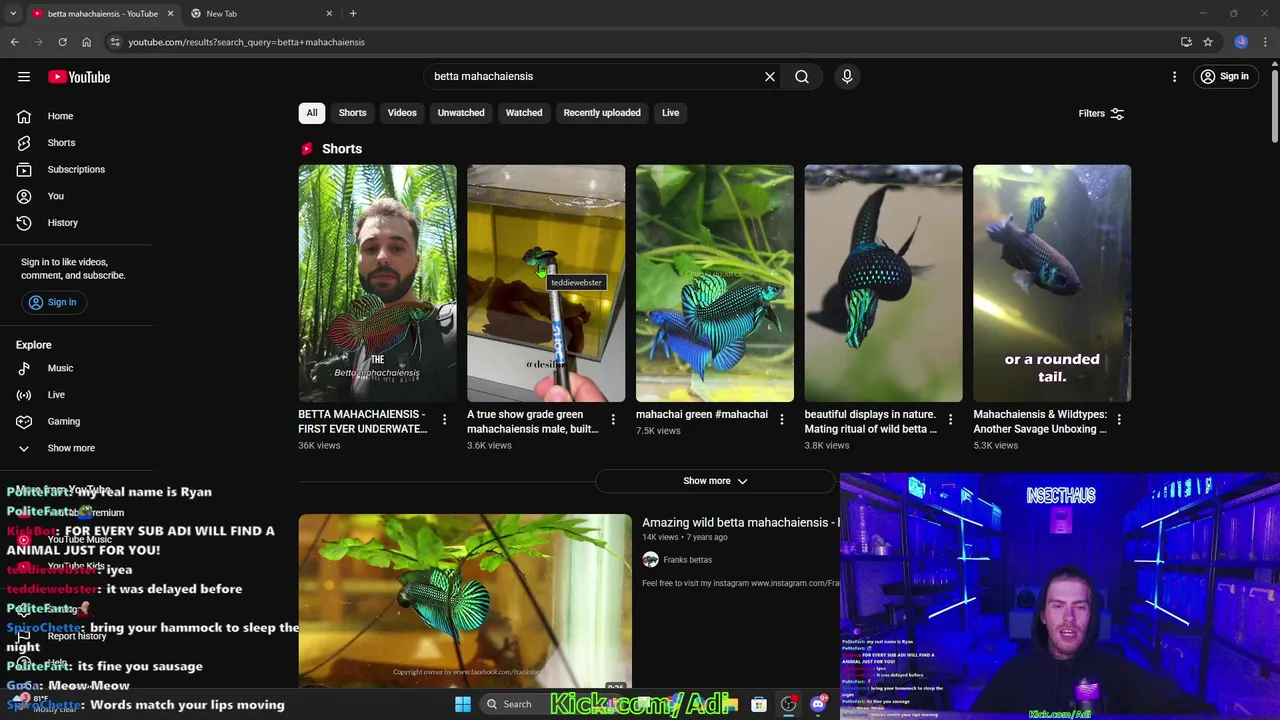Start voice search with the microphone

point(847,76)
